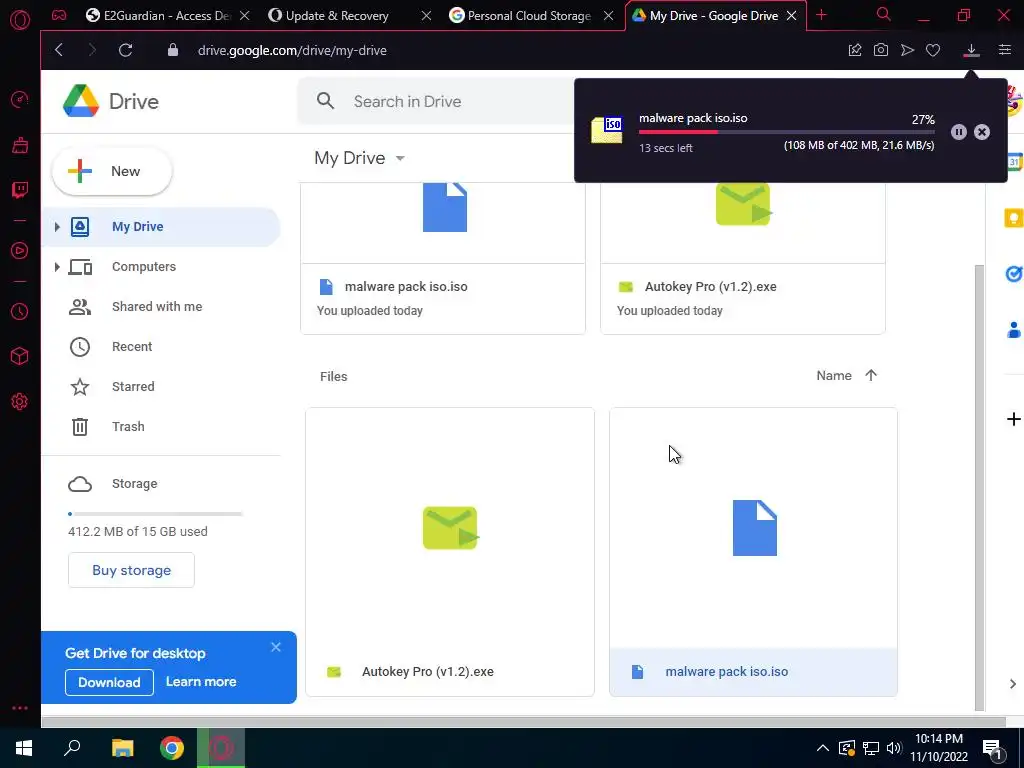Open Easy Setup menu icon
The image size is (1024, 768).
pos(1005,50)
